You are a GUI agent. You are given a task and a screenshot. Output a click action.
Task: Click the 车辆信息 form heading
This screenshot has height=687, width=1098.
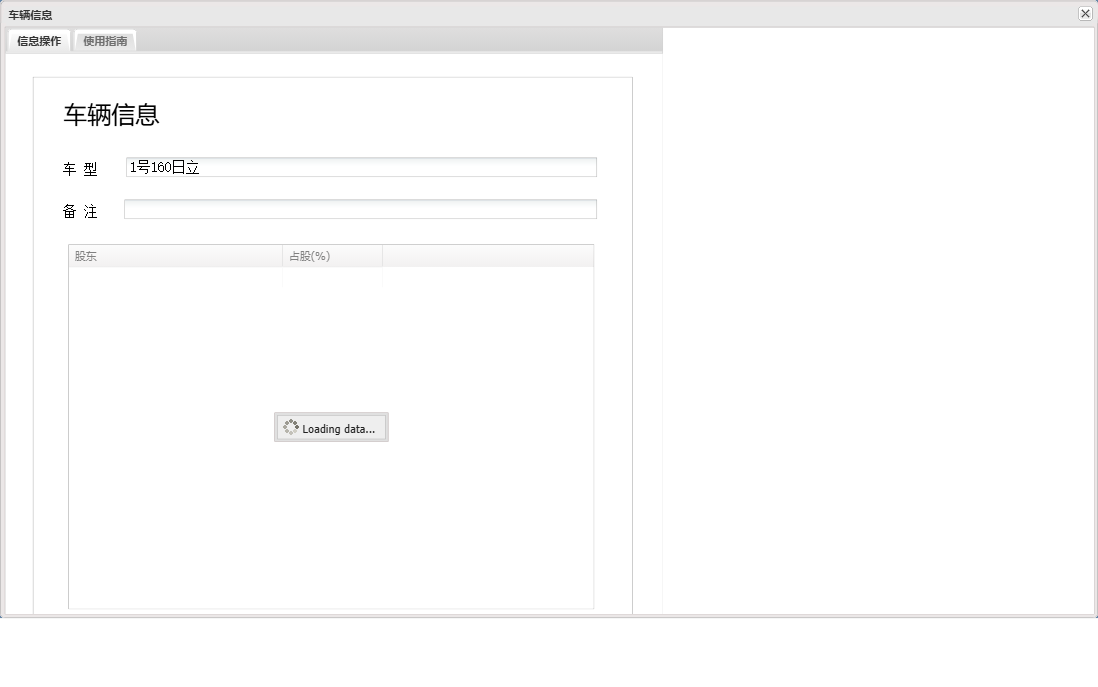click(x=111, y=115)
